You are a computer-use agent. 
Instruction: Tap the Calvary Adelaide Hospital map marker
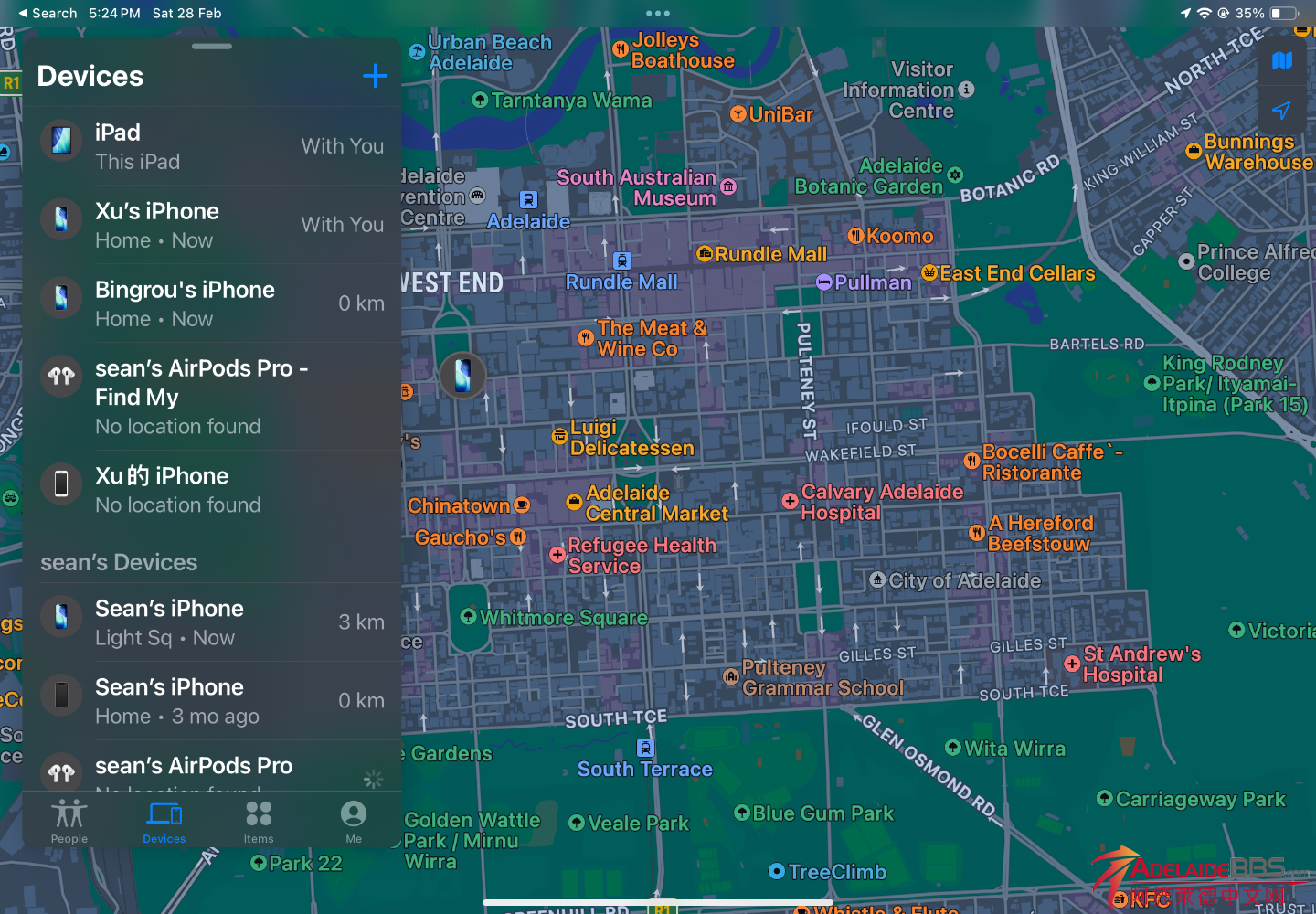click(x=790, y=501)
